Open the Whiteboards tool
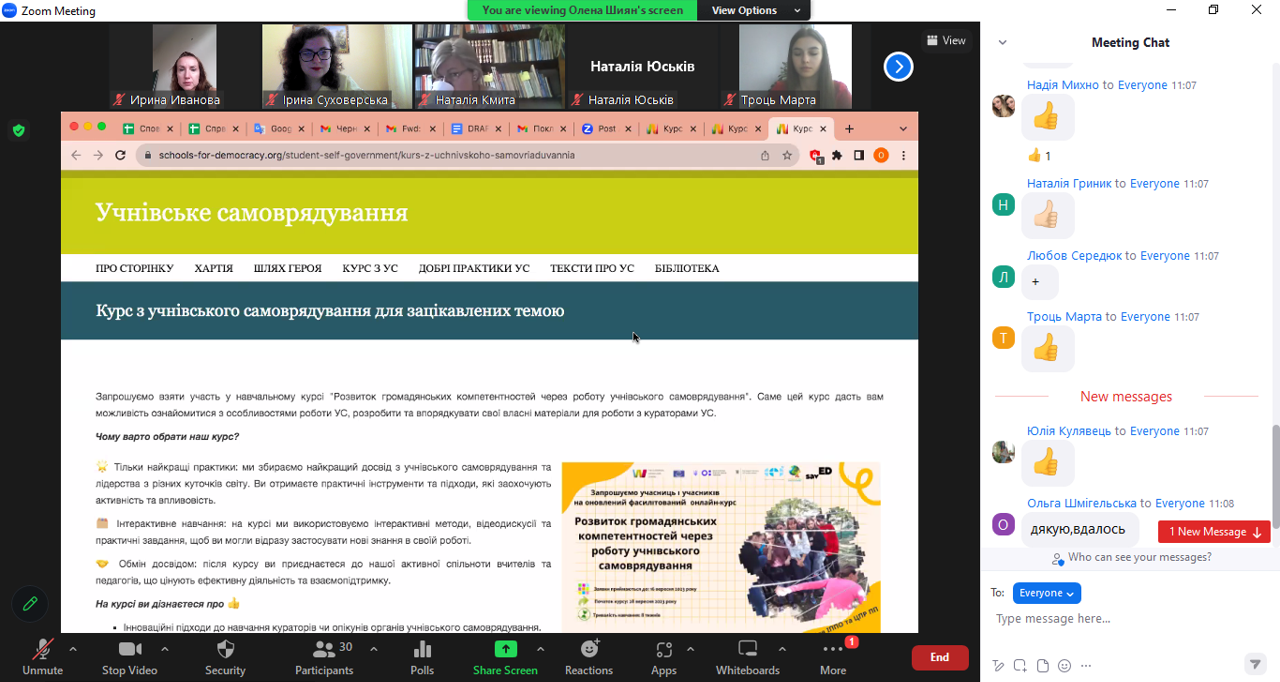 pyautogui.click(x=747, y=656)
